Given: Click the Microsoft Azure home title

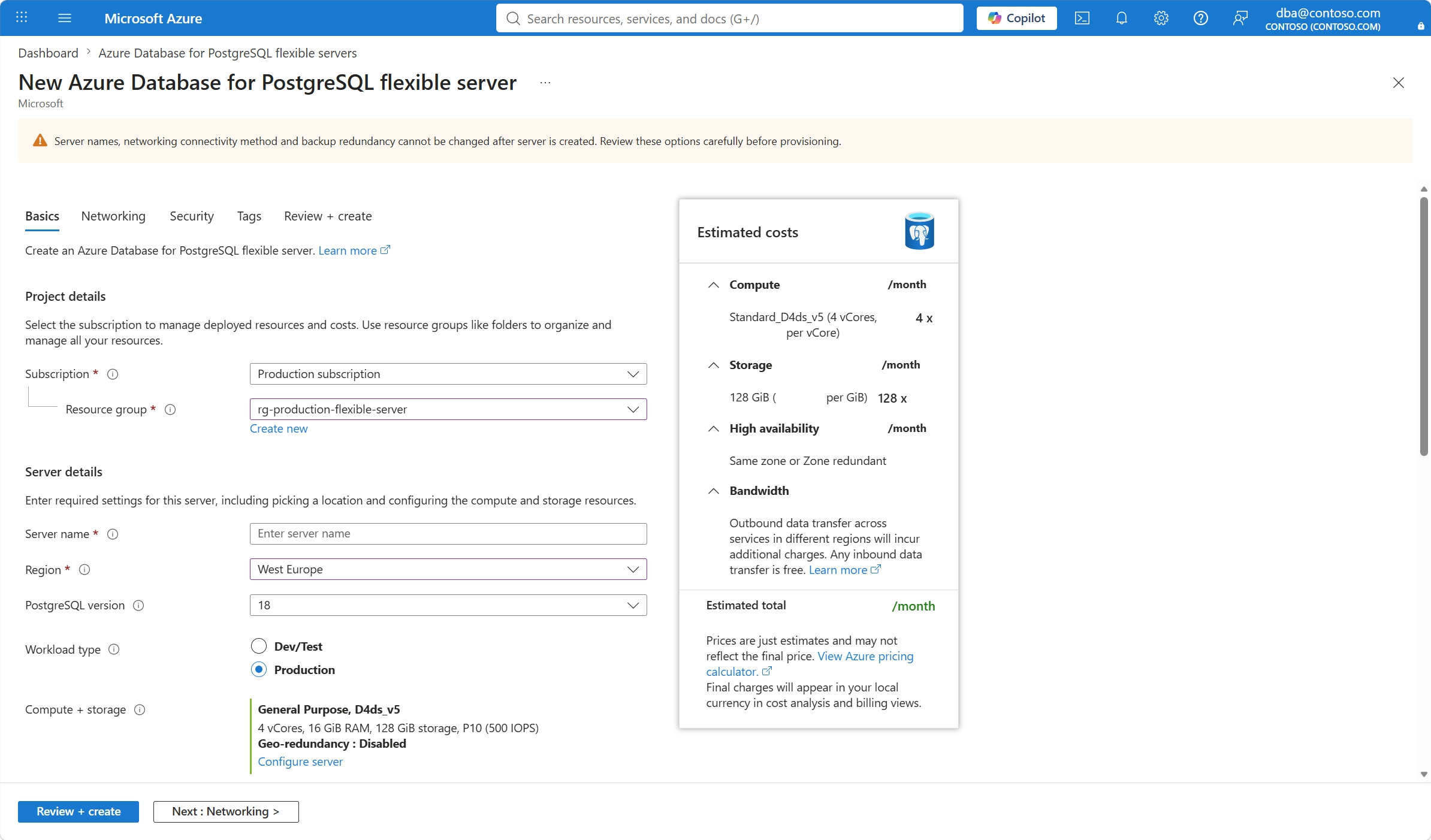Looking at the screenshot, I should (x=153, y=19).
